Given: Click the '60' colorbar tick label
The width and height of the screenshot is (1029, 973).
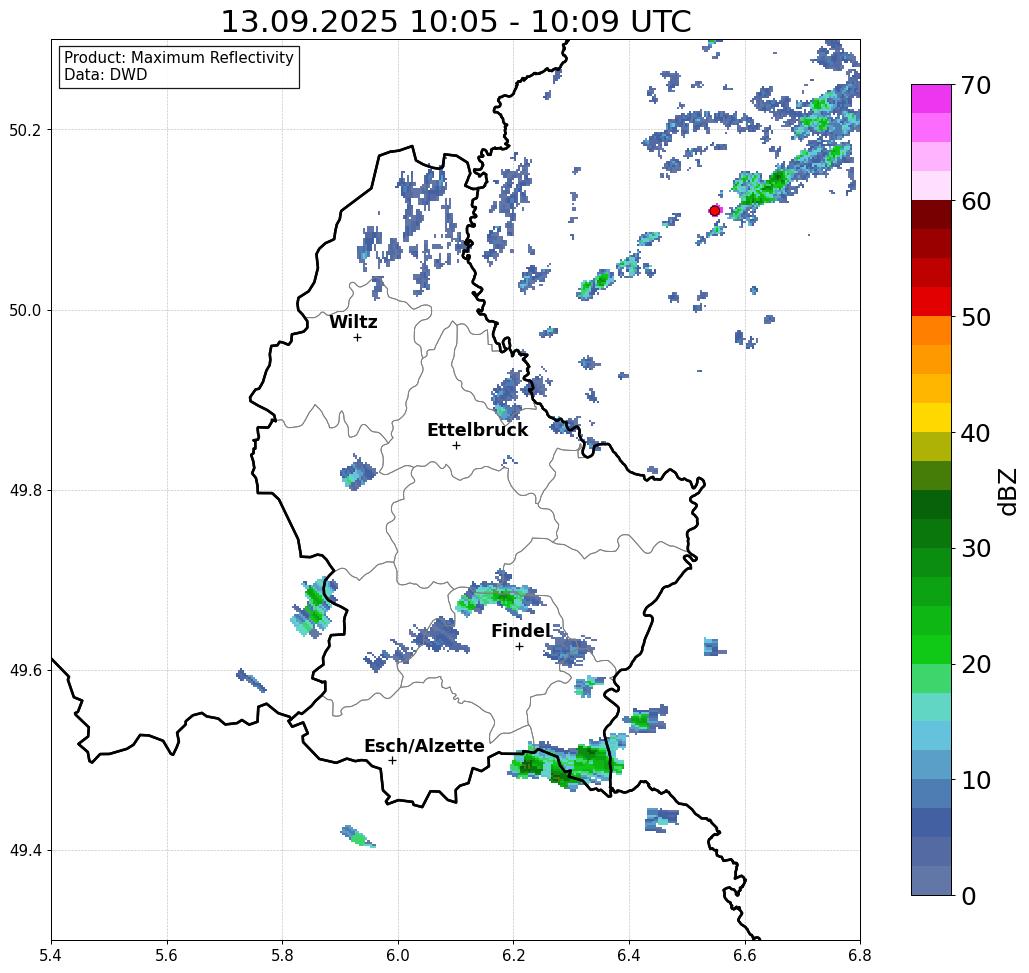Looking at the screenshot, I should click(975, 201).
